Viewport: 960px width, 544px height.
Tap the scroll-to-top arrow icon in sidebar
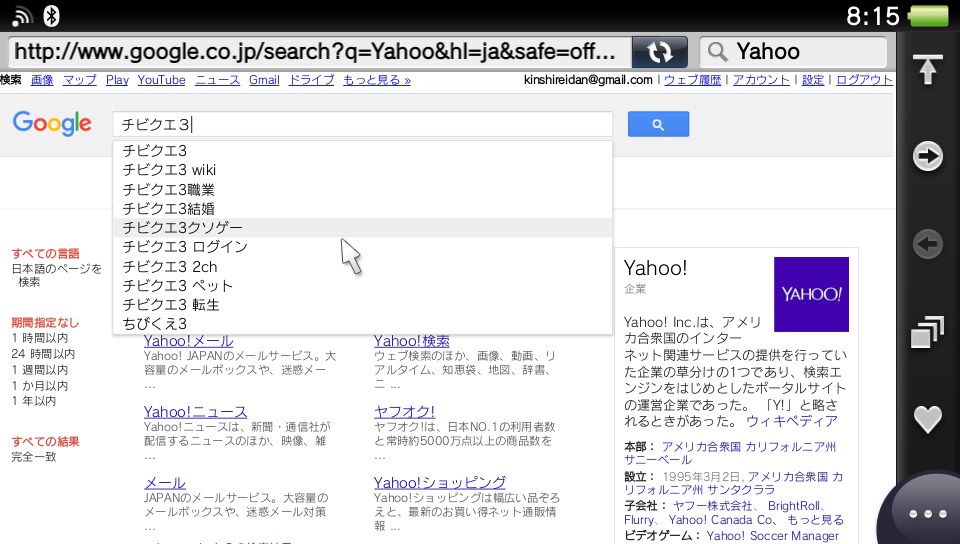coord(928,70)
